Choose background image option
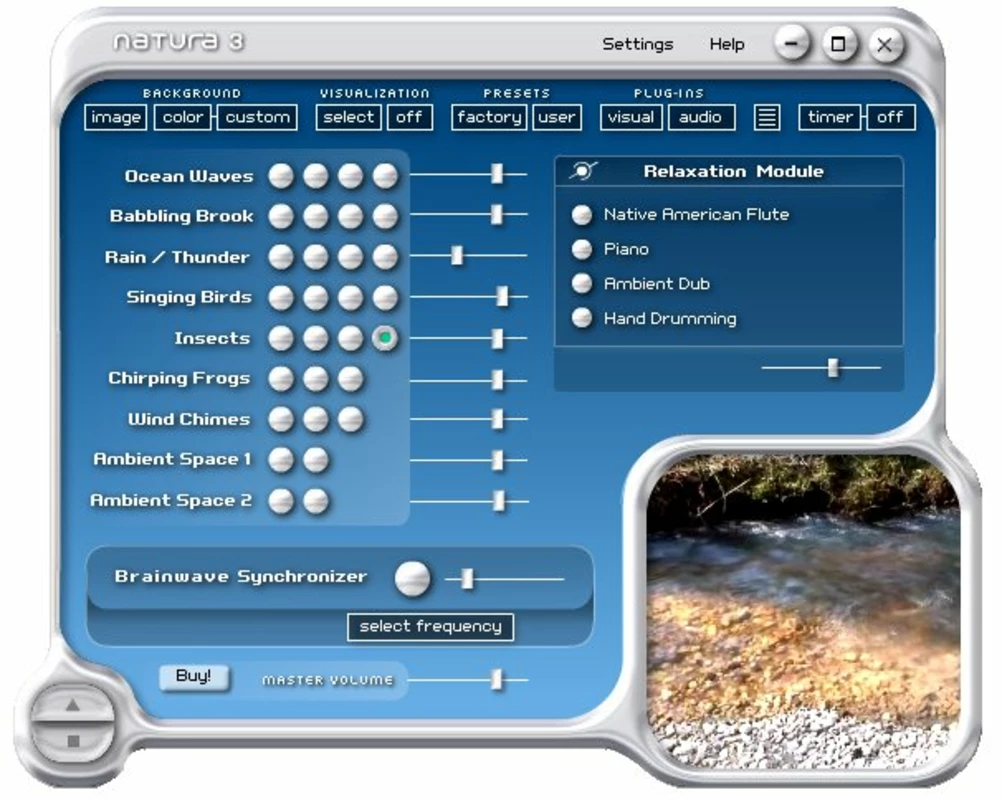This screenshot has width=1002, height=800. [x=116, y=118]
